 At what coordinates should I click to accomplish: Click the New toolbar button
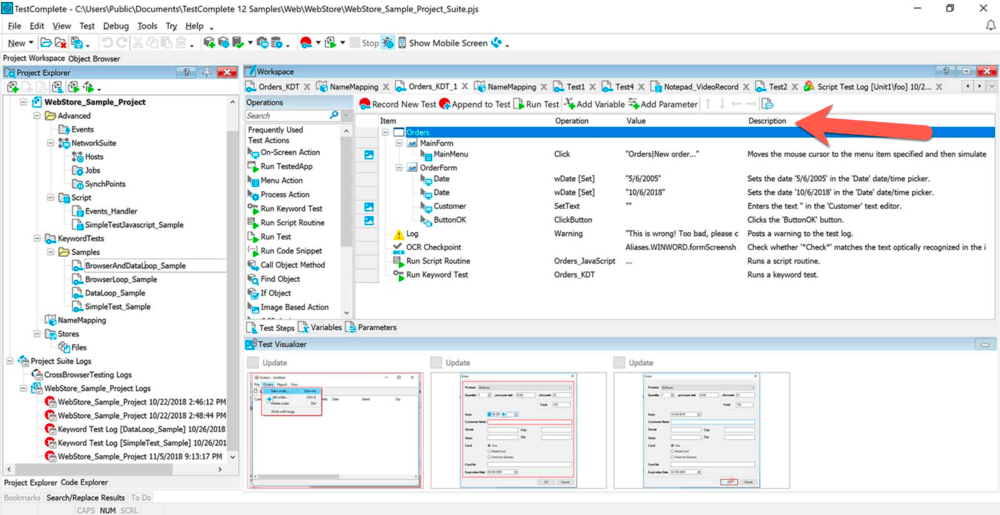[20, 43]
